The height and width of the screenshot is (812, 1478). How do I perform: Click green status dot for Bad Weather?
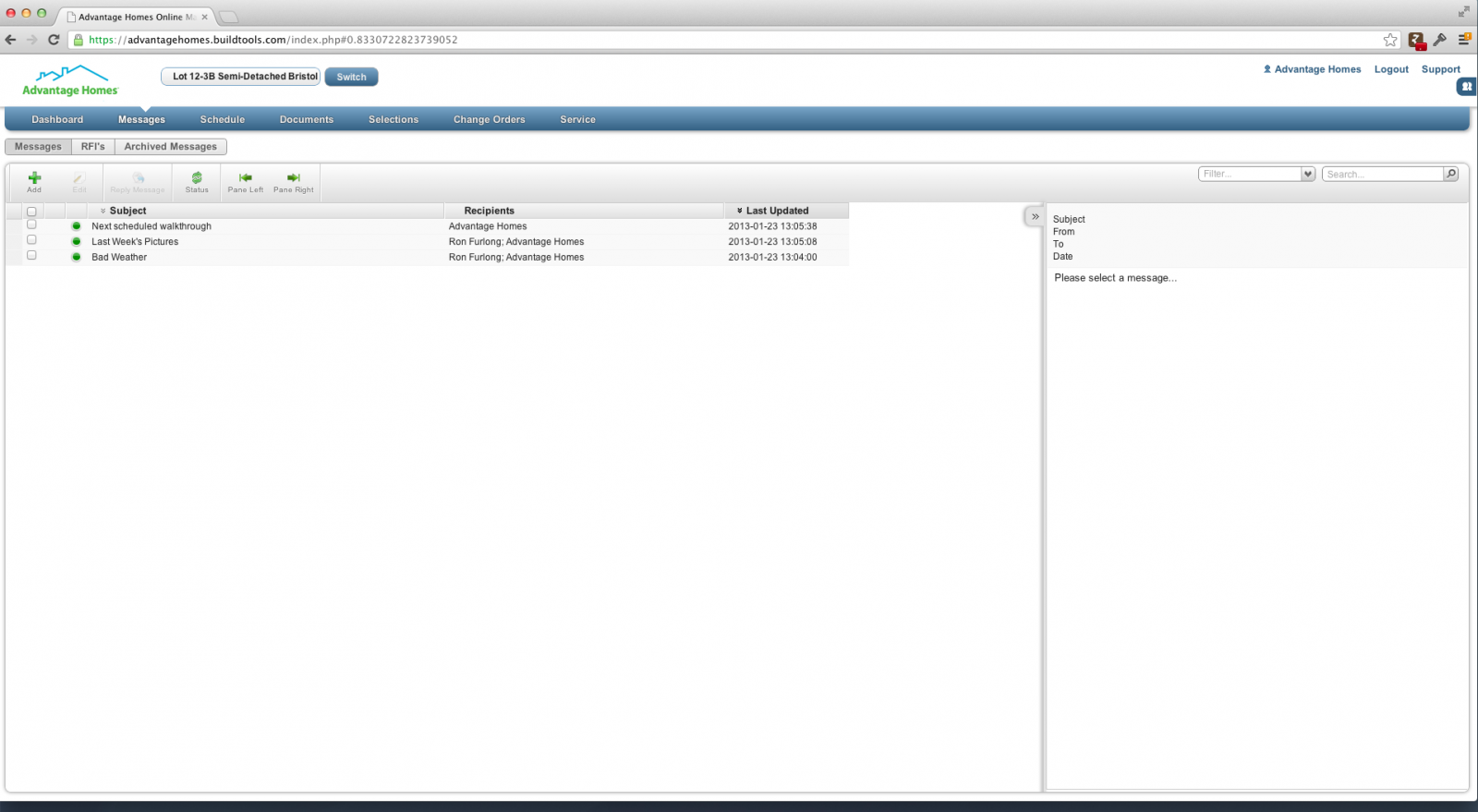coord(77,257)
